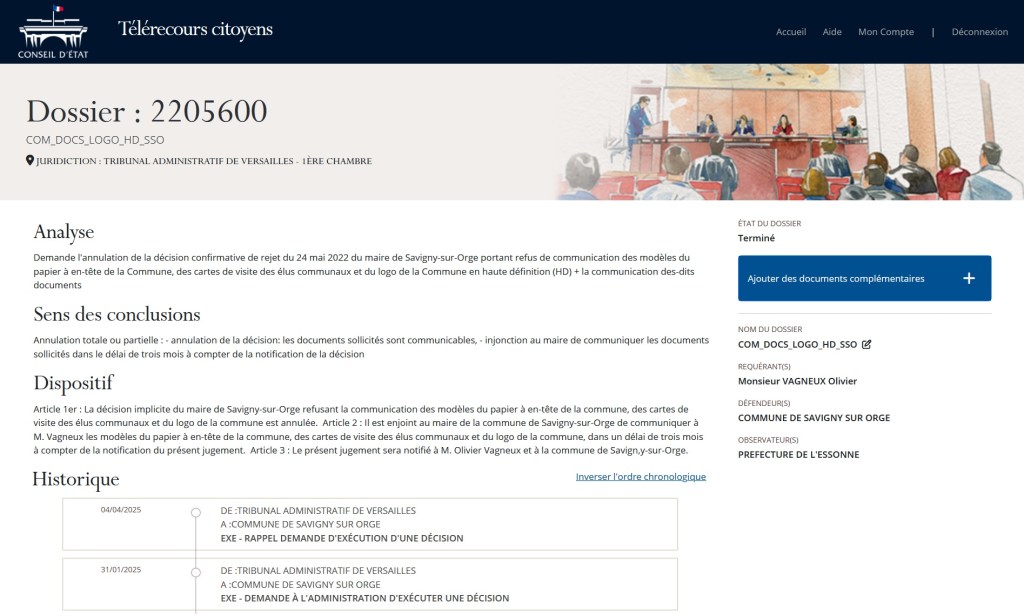The image size is (1024, 616).
Task: Open the Aide menu item
Action: click(x=832, y=32)
